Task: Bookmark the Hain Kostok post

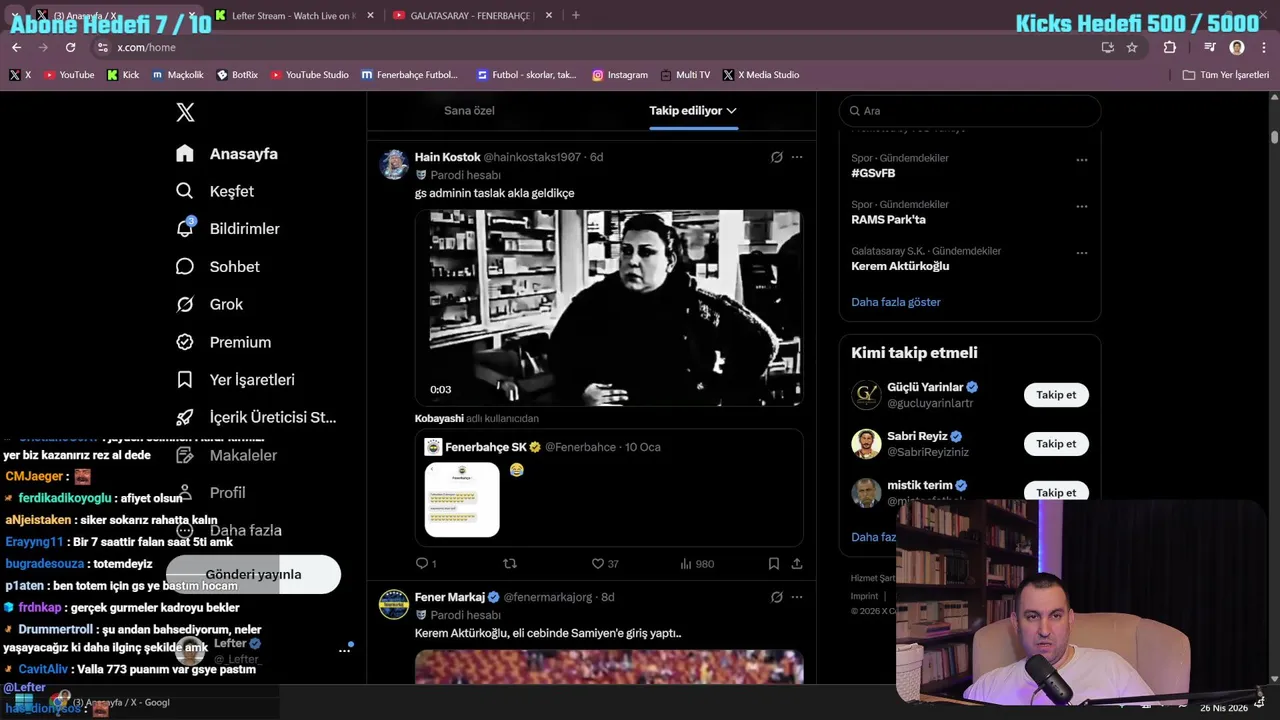Action: coord(773,564)
